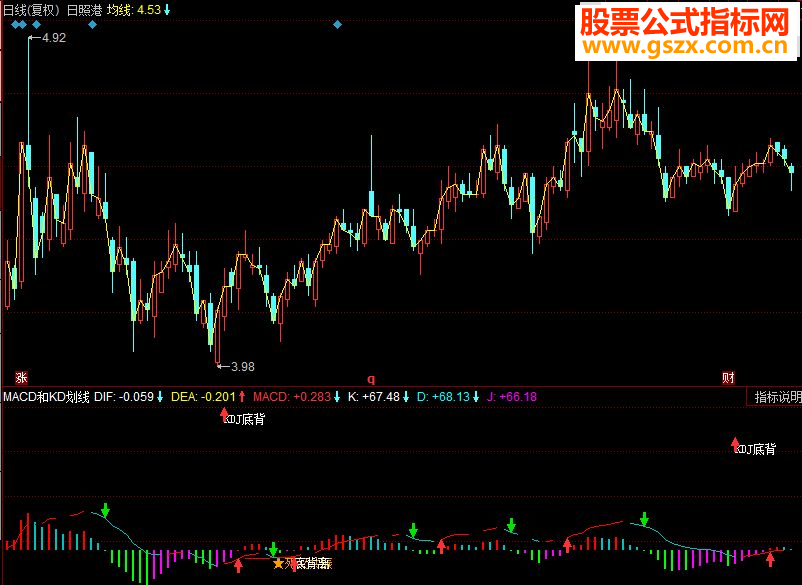The height and width of the screenshot is (585, 802).
Task: Click the leftmost blue diamond info marker
Action: tap(14, 25)
